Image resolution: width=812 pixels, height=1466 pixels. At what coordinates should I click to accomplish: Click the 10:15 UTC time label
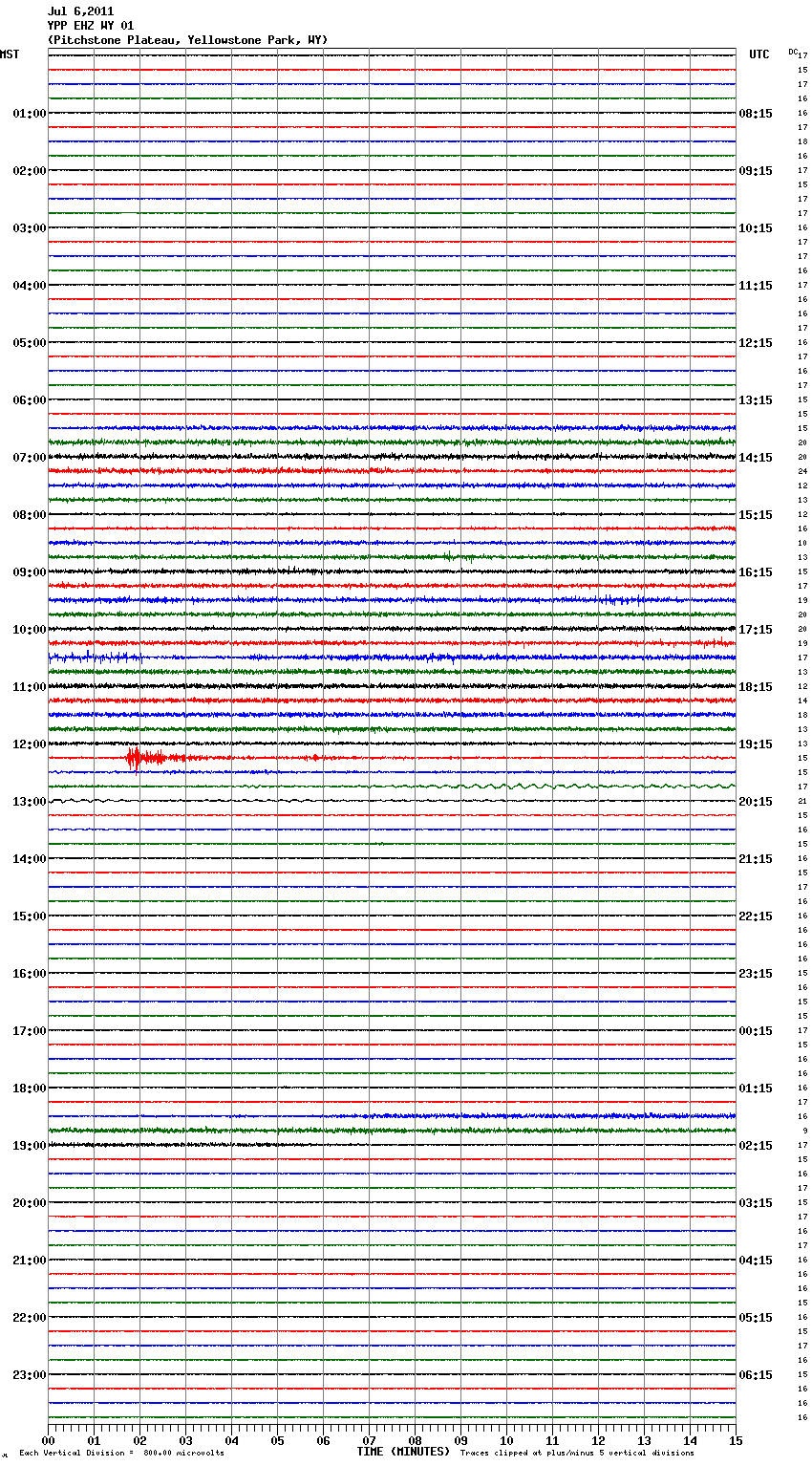coord(756,228)
